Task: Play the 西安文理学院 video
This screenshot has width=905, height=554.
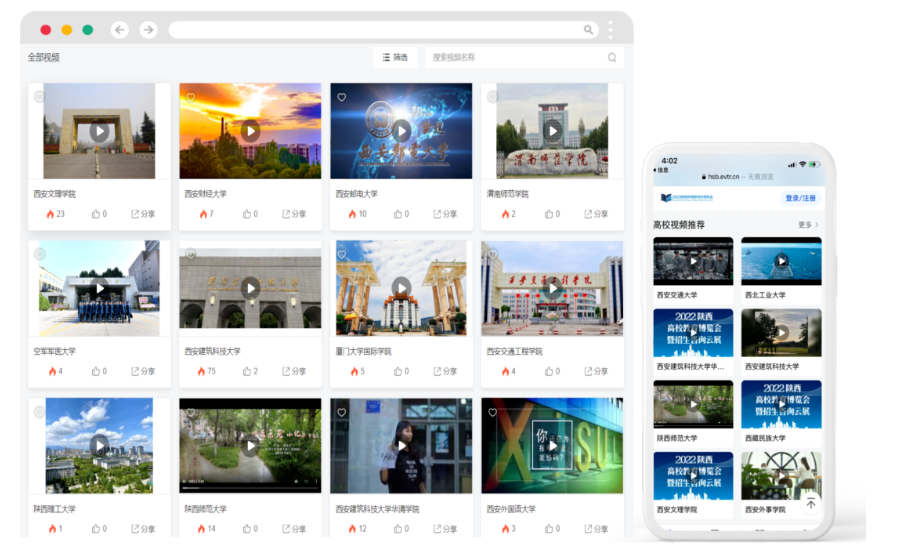Action: [100, 131]
